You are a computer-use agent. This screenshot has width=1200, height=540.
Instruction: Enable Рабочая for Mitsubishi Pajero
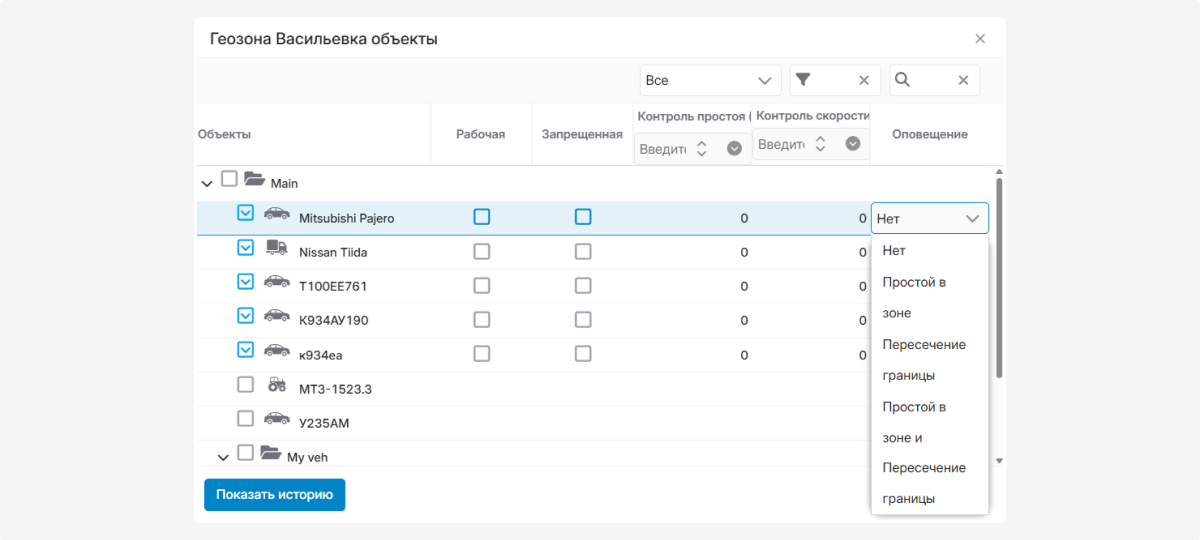[482, 216]
